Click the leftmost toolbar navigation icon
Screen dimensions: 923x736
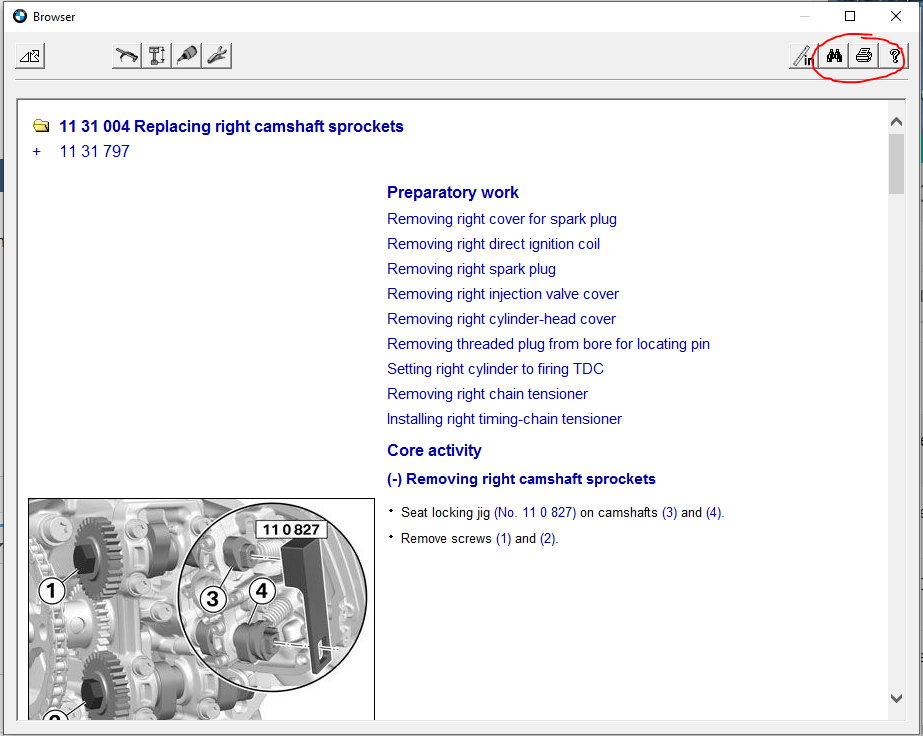(31, 56)
